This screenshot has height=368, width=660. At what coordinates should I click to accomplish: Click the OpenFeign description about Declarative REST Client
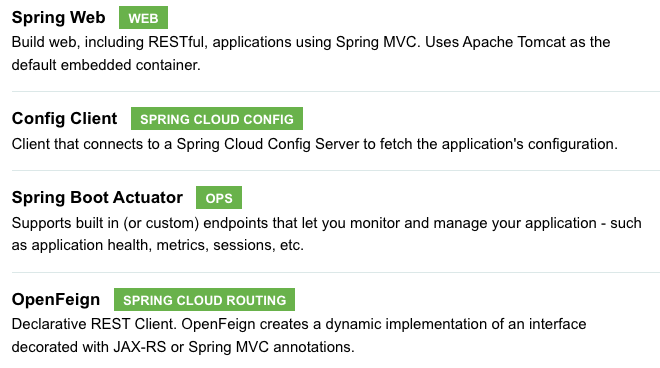pos(299,336)
